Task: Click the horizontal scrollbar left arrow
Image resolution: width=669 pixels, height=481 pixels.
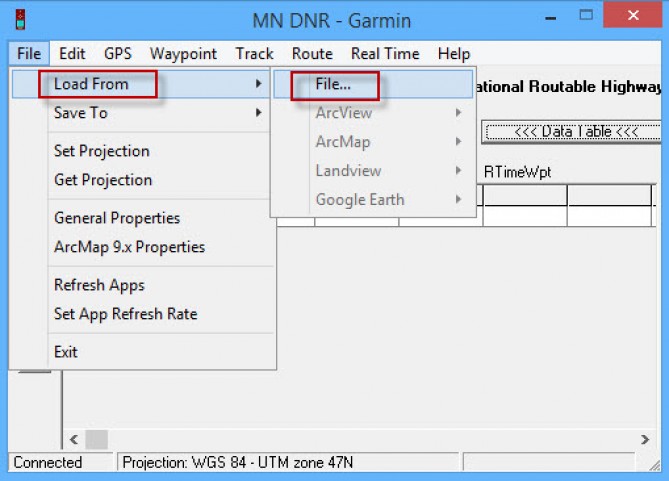Action: pos(74,439)
